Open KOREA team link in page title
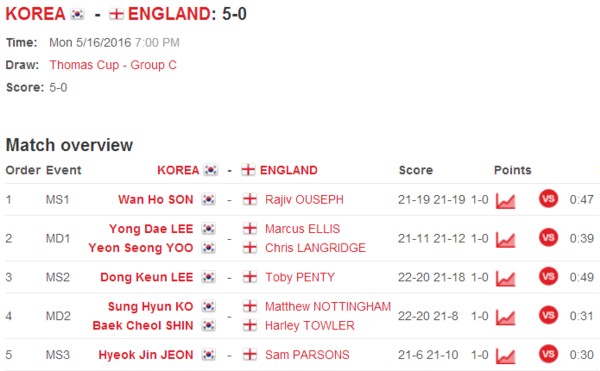The image size is (600, 371). (36, 14)
